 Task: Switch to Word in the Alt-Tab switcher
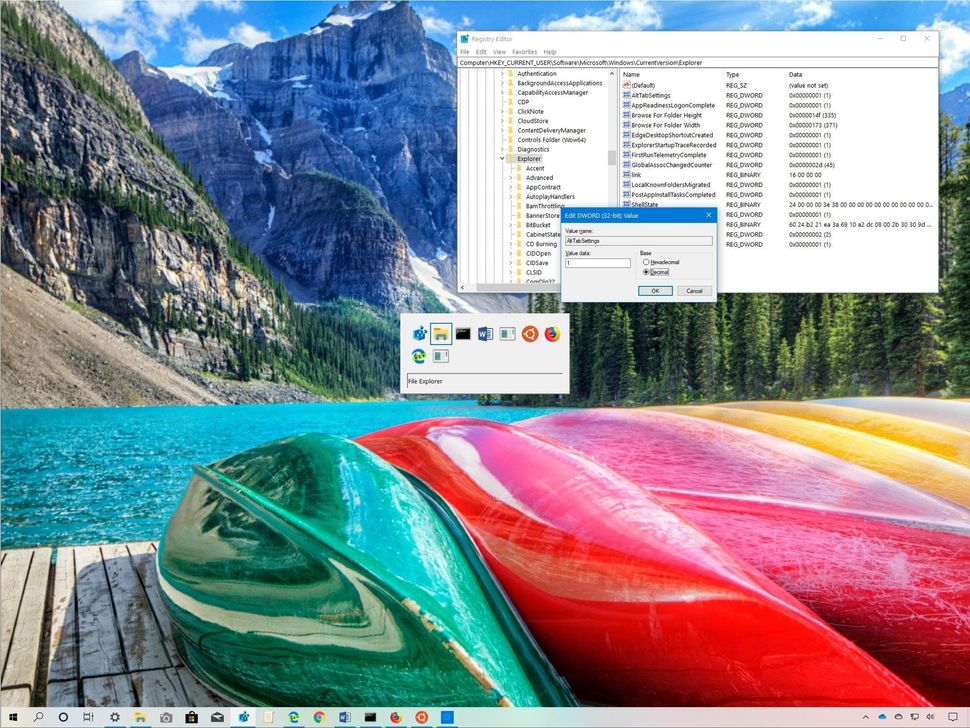pos(486,334)
